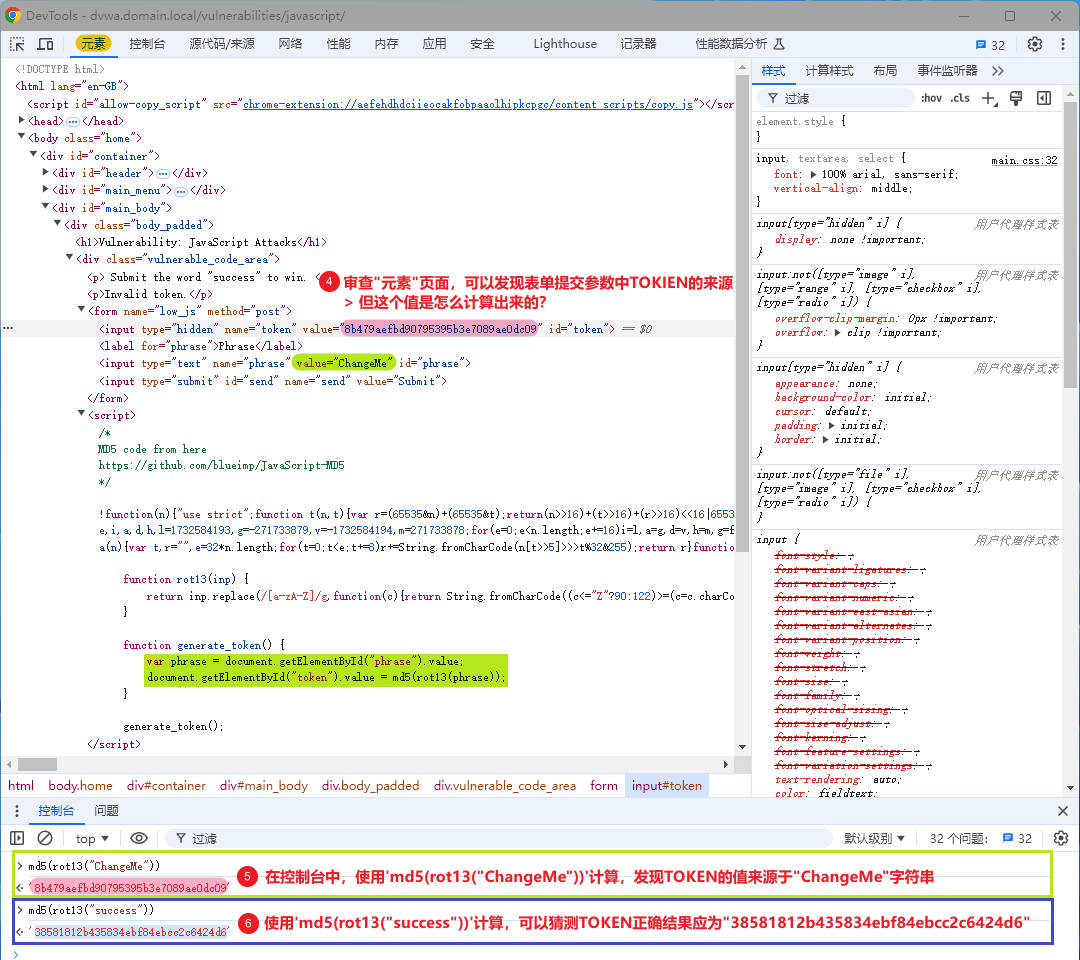Open console settings gear icon
The width and height of the screenshot is (1080, 960).
point(1061,838)
